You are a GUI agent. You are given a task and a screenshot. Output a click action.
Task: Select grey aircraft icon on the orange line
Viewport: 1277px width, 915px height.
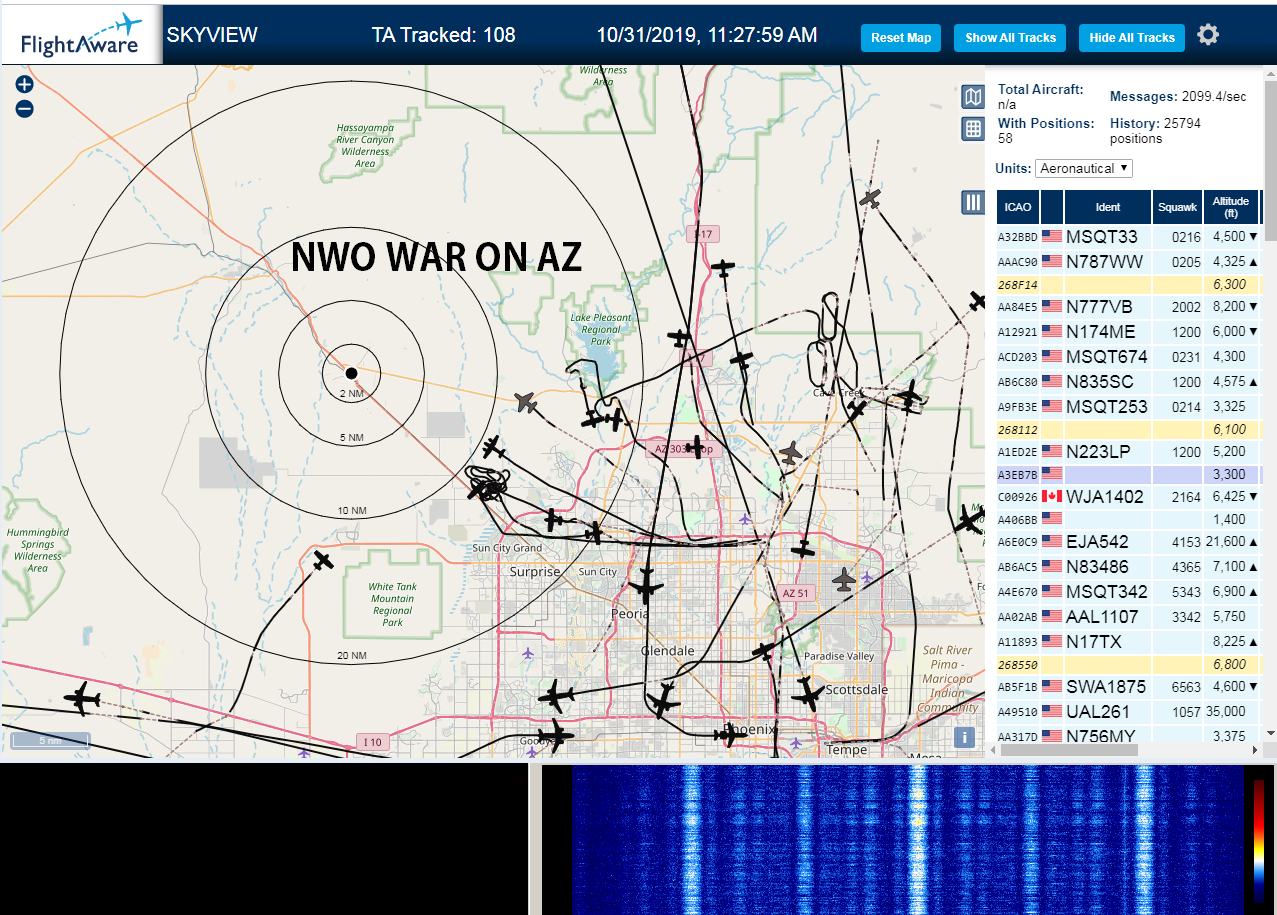[526, 402]
